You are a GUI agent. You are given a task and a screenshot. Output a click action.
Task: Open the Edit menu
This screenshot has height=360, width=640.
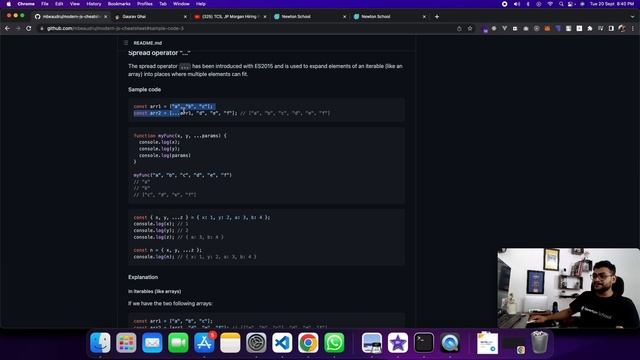click(x=59, y=4)
